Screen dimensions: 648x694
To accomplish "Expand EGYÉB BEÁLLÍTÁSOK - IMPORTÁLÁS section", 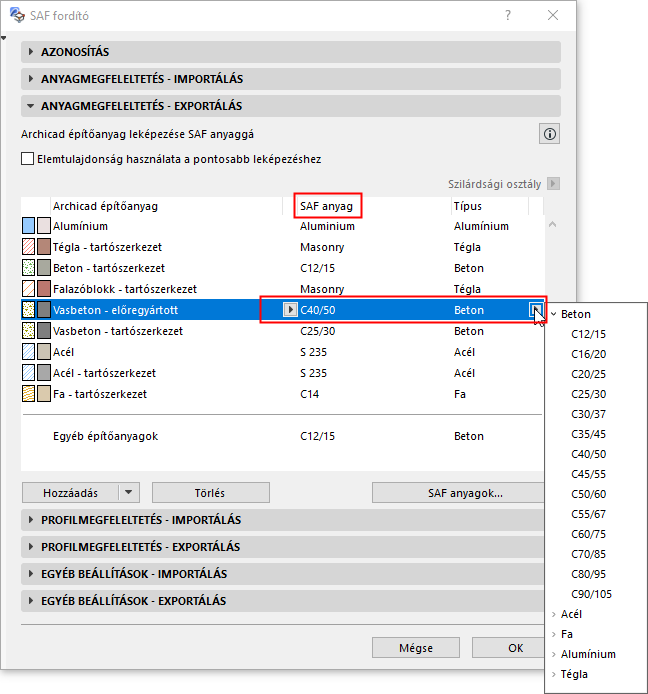I will tap(282, 574).
